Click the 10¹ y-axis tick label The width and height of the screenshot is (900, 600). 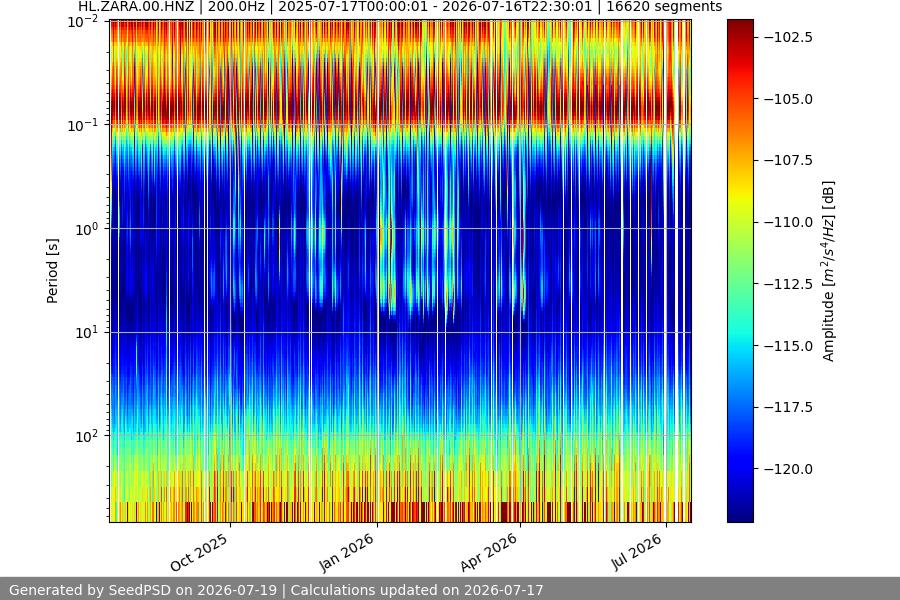[x=86, y=332]
